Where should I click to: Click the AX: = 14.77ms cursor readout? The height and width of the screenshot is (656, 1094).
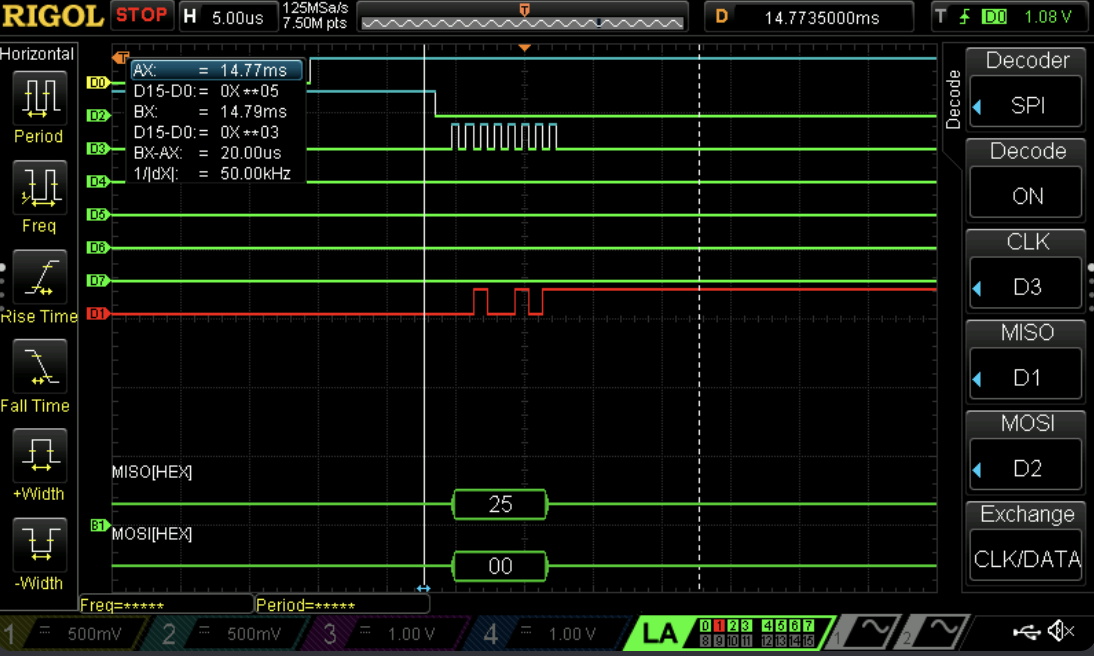pyautogui.click(x=217, y=70)
